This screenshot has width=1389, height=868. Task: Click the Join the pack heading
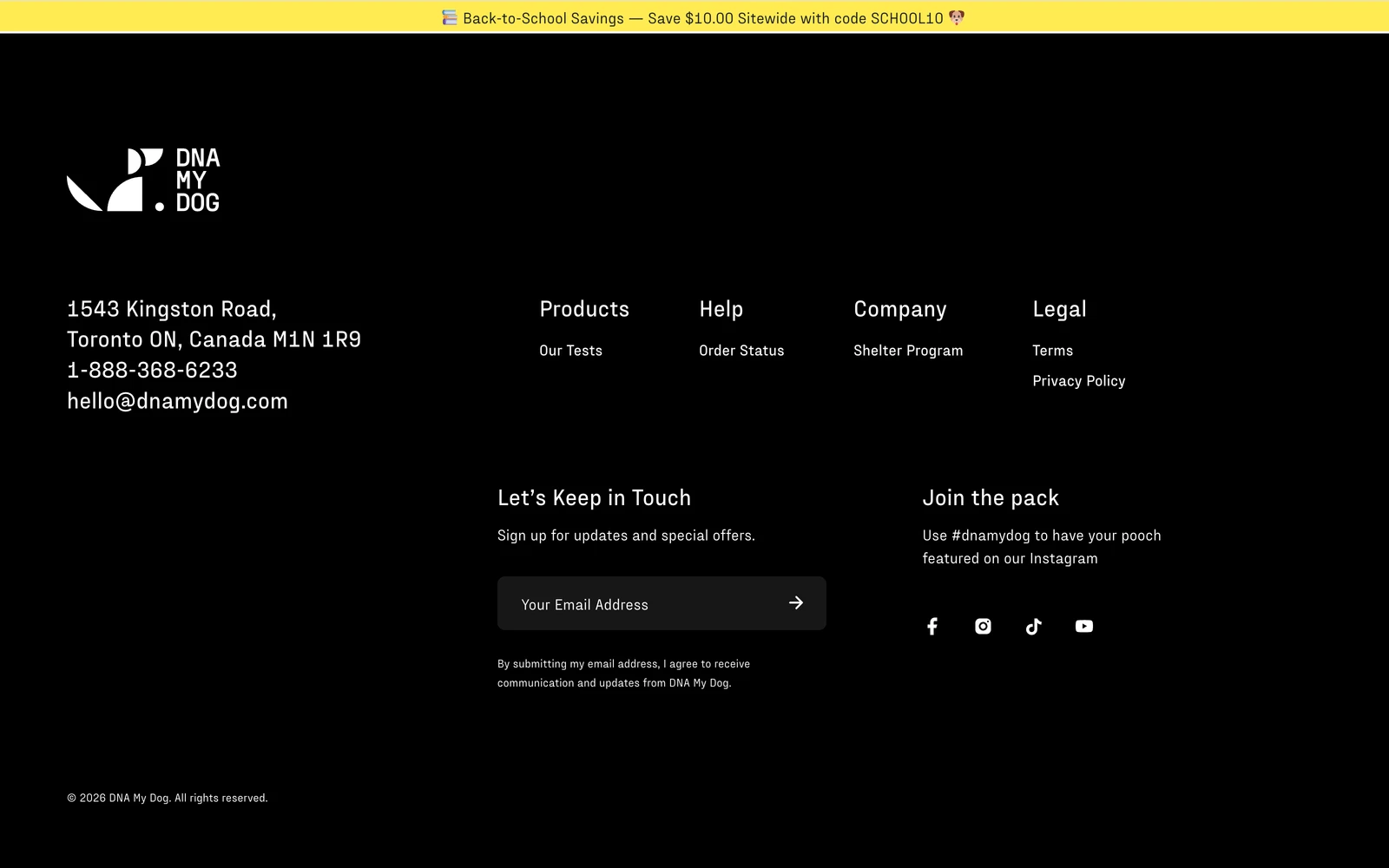coord(991,497)
